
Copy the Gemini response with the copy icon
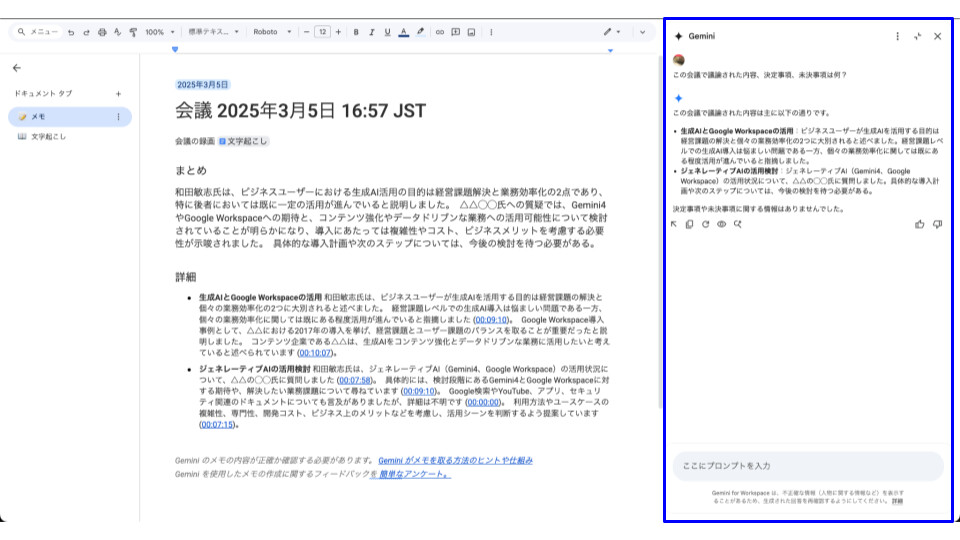point(690,224)
